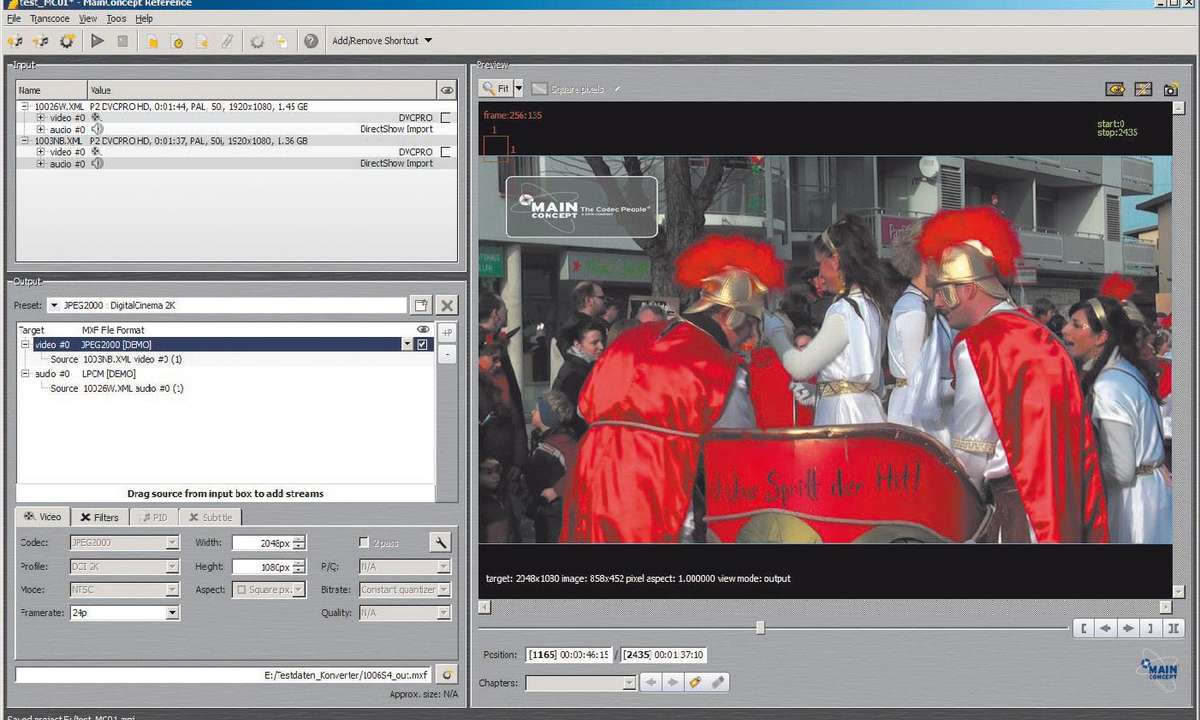
Task: Toggle the output video #0 JPEG2000 checkbox
Action: click(423, 344)
